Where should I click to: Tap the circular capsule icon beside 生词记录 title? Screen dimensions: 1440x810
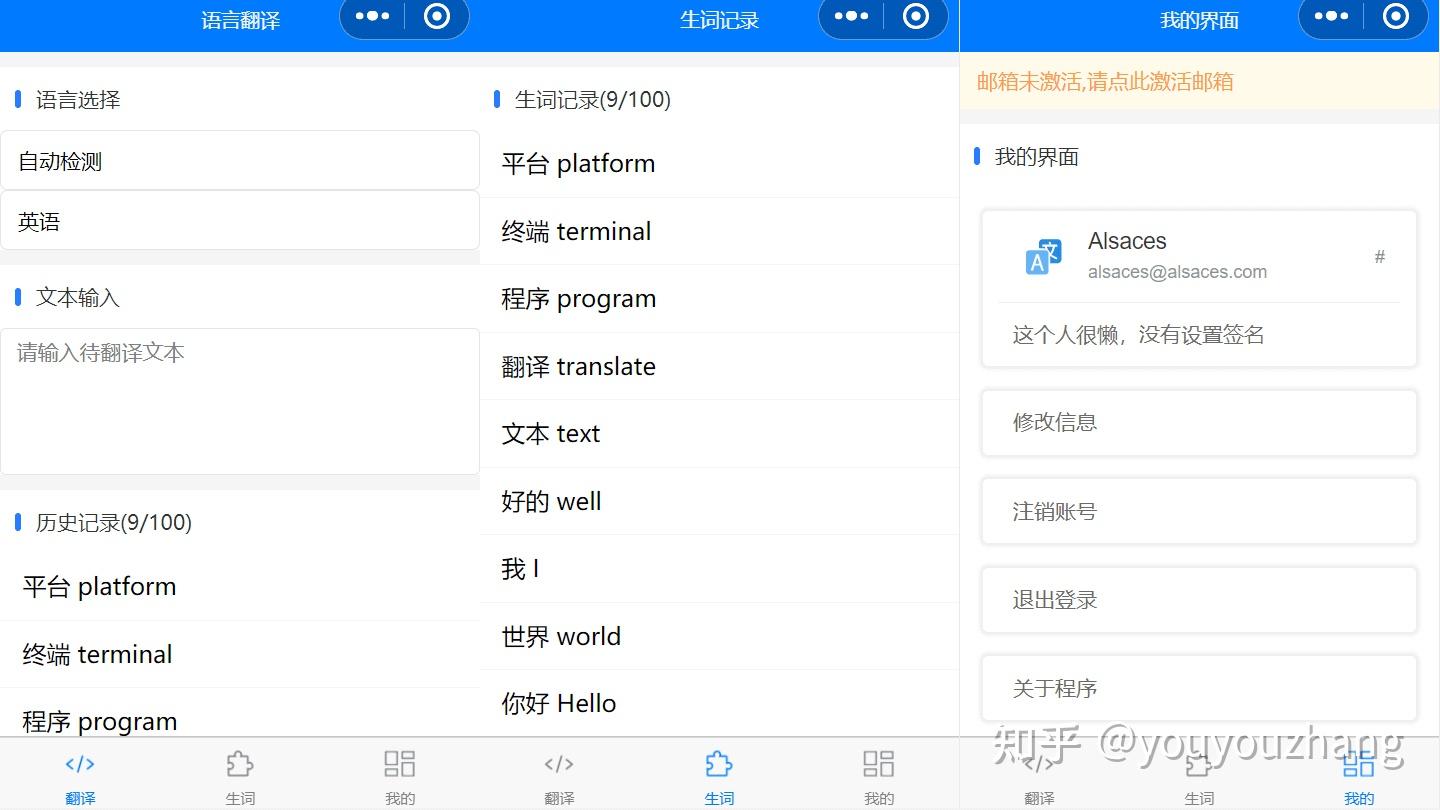917,15
